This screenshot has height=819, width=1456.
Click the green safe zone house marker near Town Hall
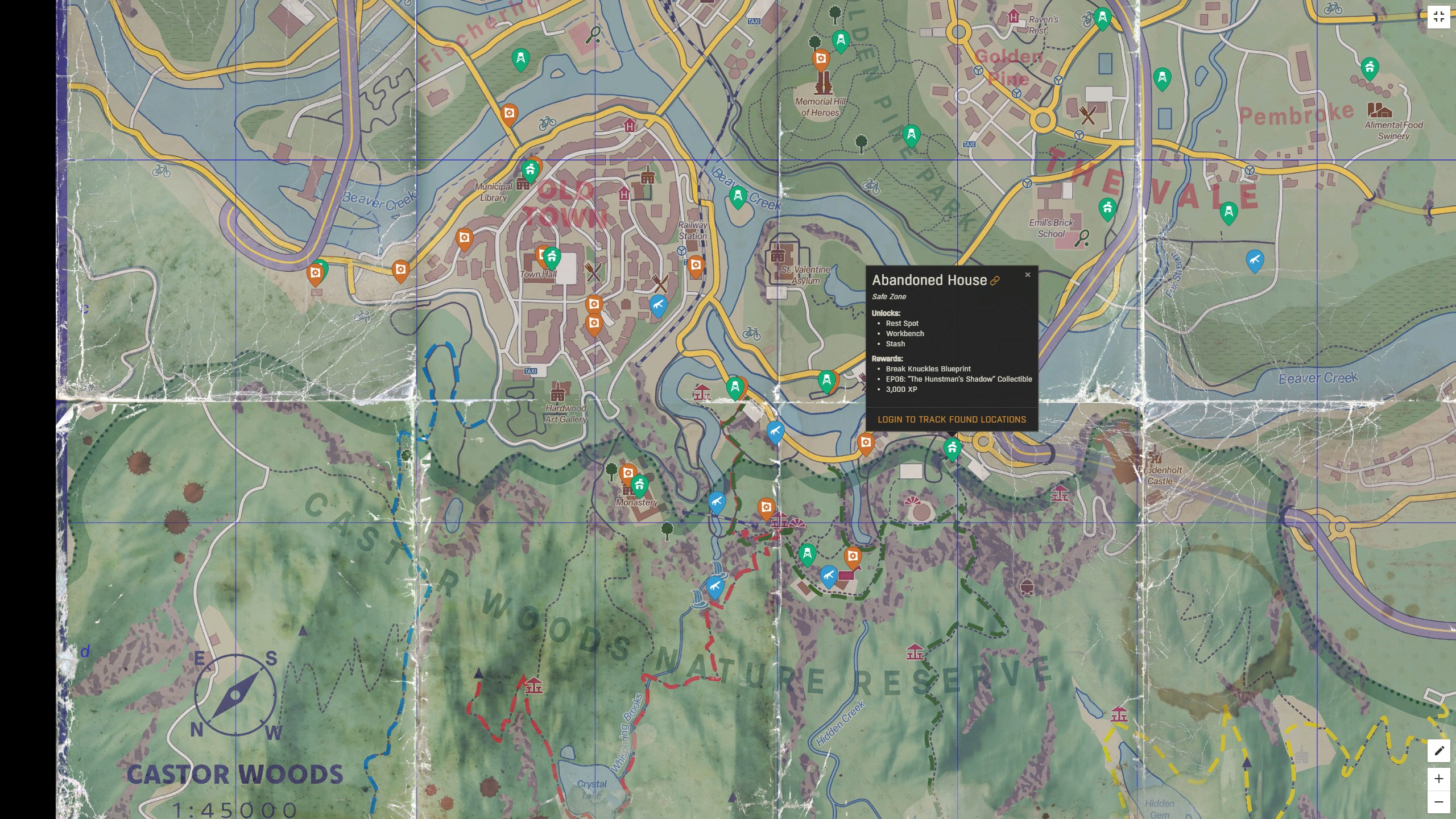pos(551,257)
